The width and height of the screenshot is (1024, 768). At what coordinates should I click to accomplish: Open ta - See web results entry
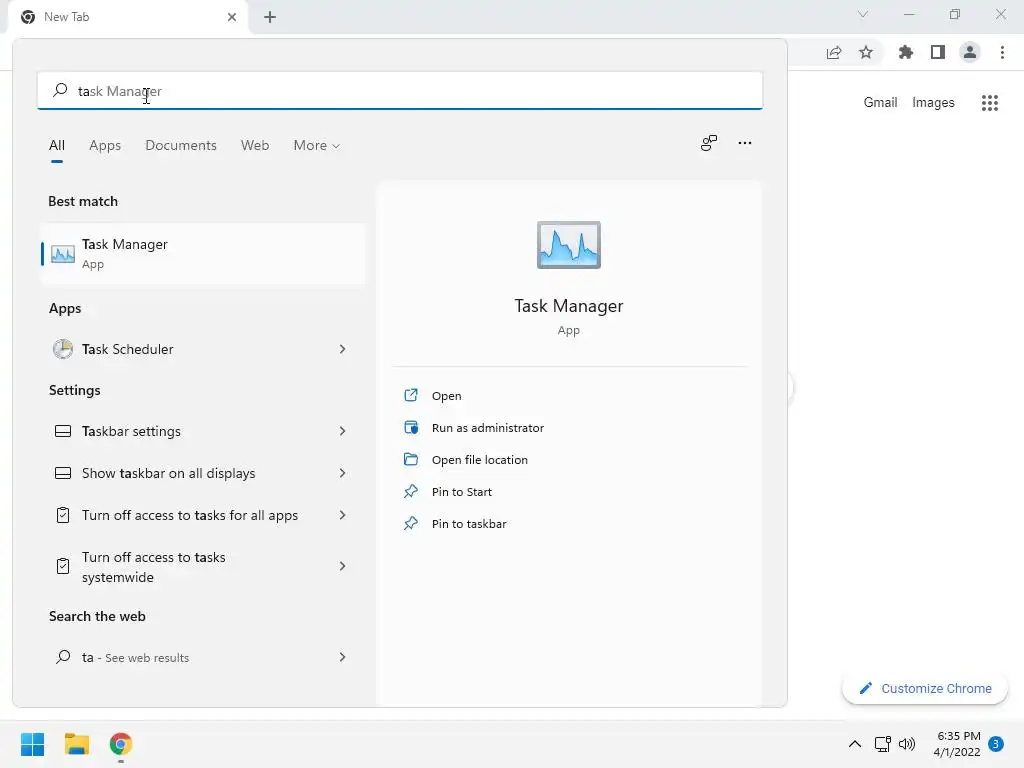pos(203,657)
